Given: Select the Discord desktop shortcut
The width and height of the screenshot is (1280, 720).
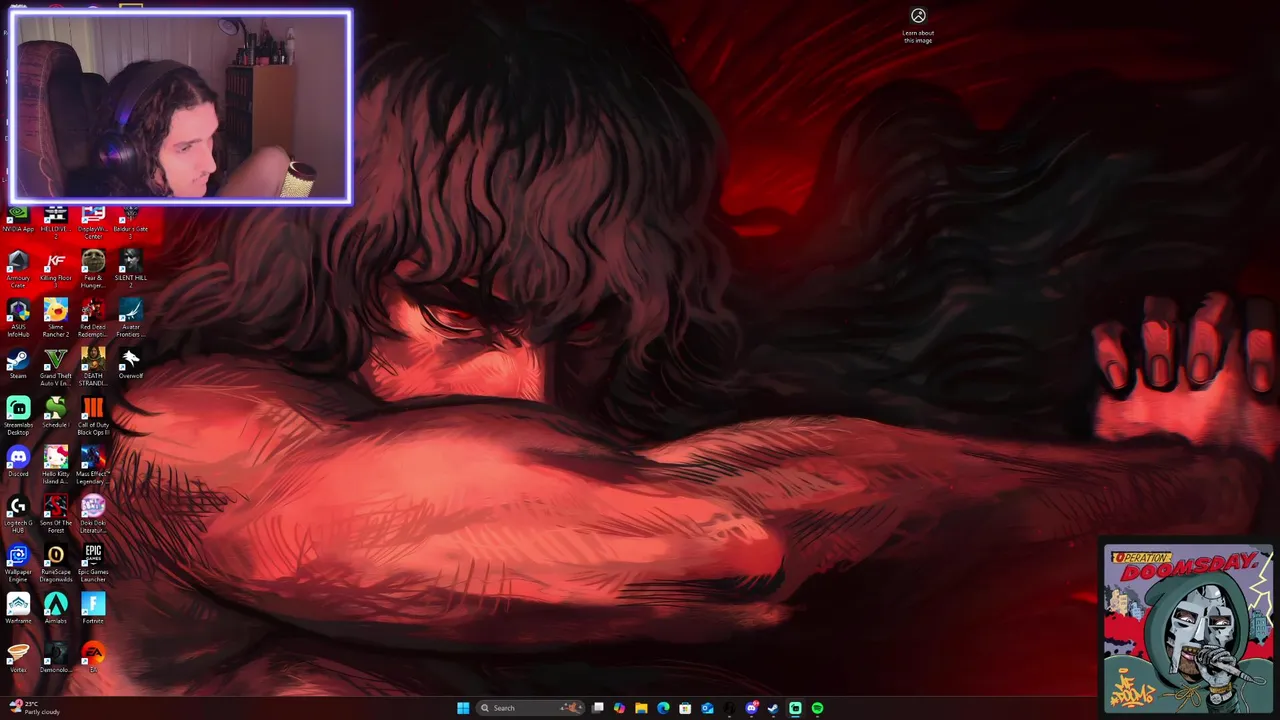Looking at the screenshot, I should point(18,462).
